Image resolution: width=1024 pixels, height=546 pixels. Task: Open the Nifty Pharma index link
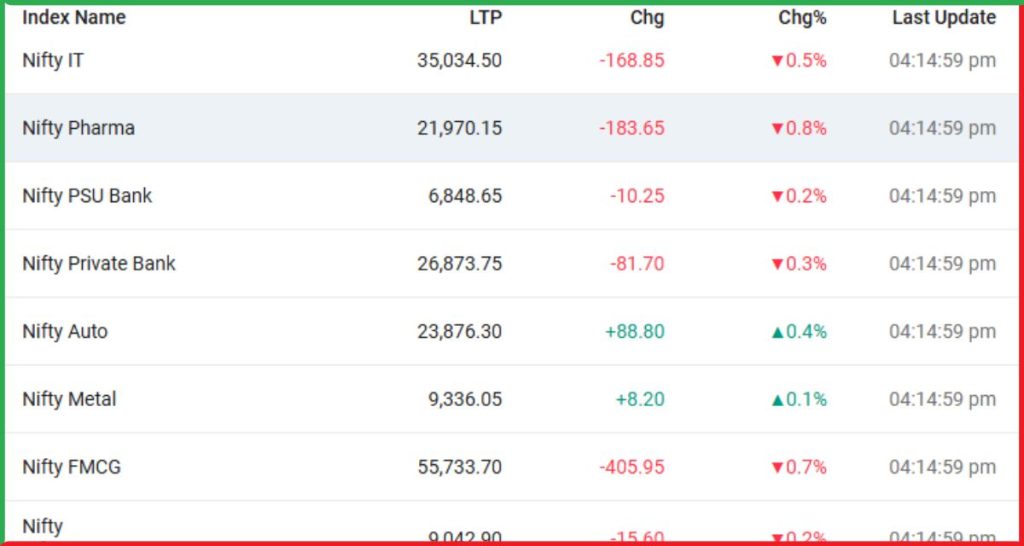(78, 128)
